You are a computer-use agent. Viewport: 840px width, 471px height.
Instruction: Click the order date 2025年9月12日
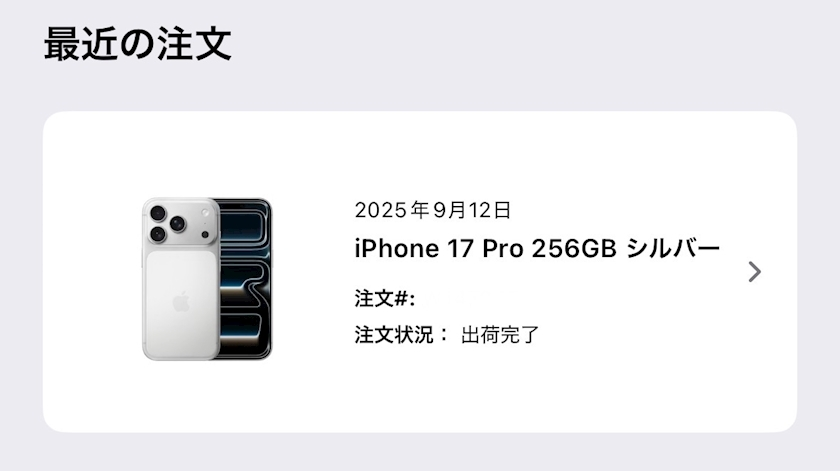(x=432, y=210)
